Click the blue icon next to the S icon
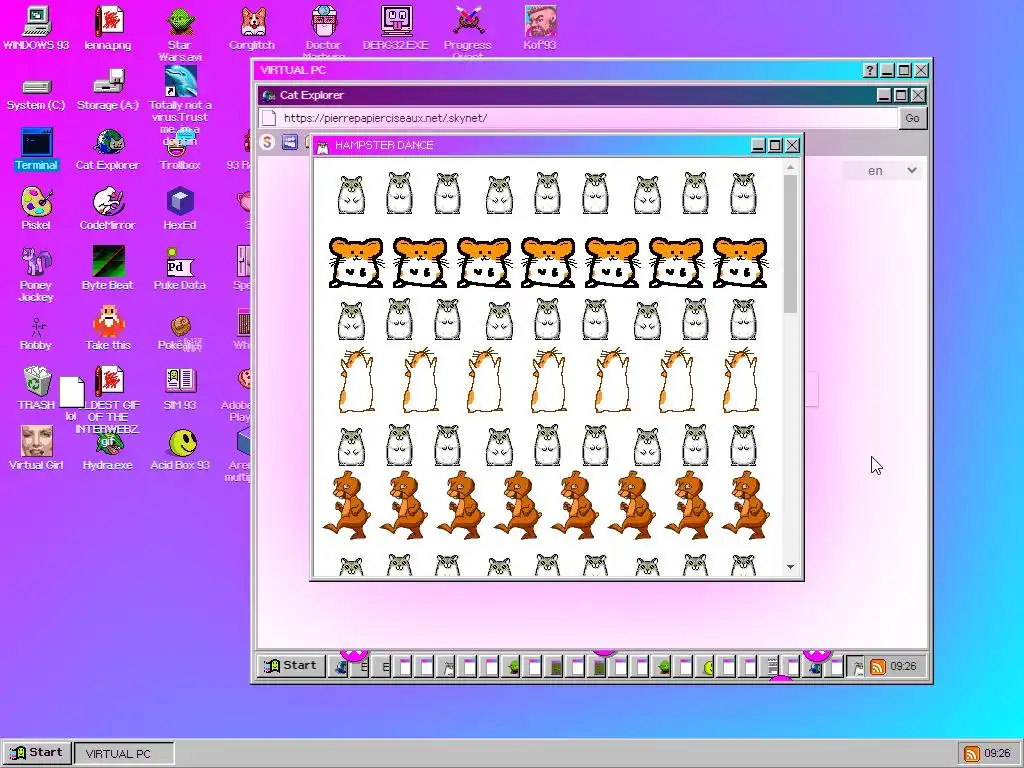 point(290,142)
